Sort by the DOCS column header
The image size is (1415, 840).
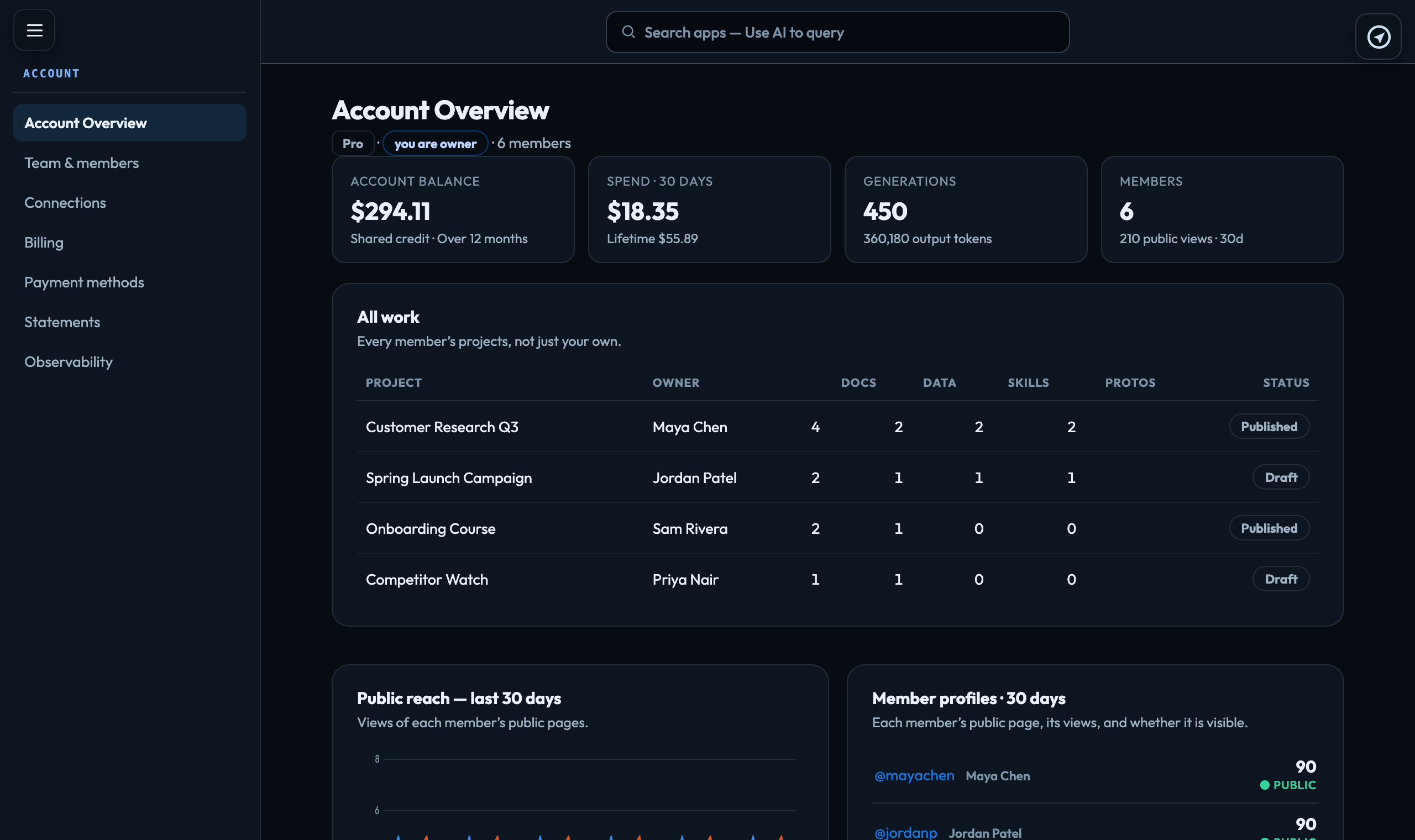coord(858,382)
